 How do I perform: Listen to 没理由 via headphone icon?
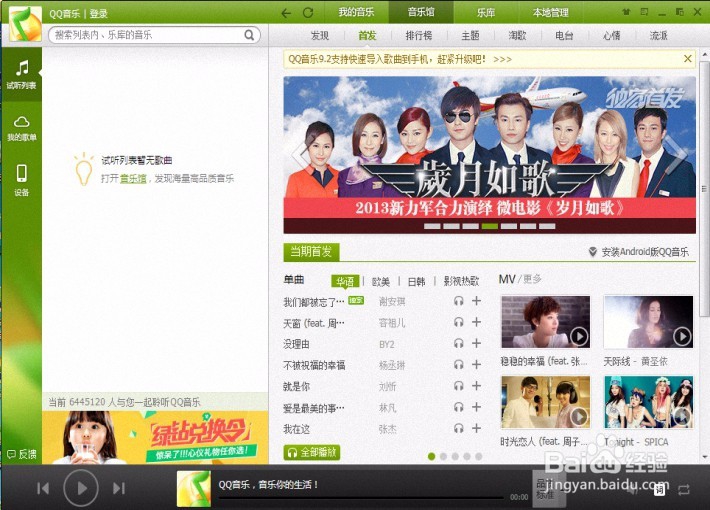tap(459, 343)
